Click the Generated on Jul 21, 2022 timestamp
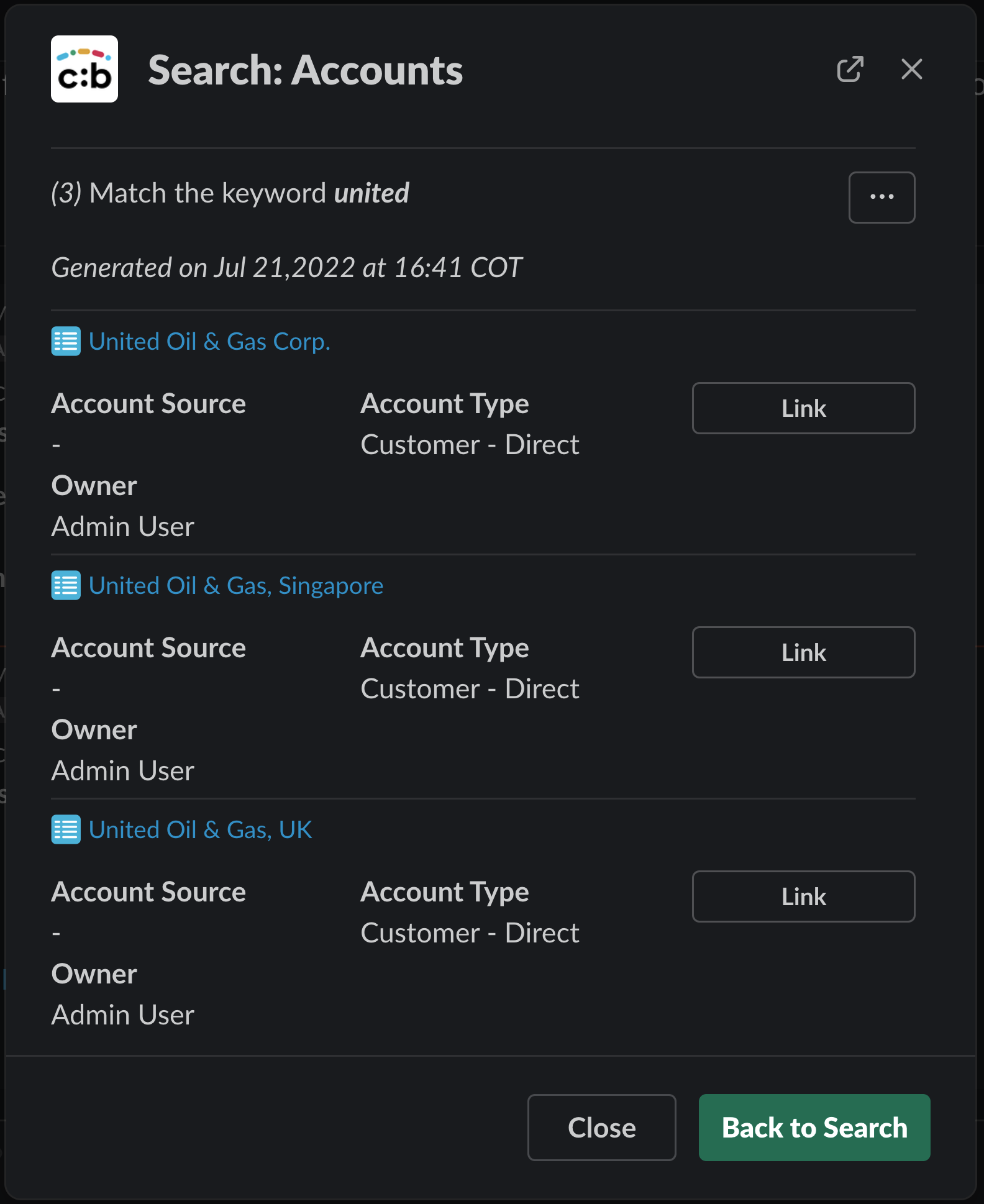 point(286,268)
